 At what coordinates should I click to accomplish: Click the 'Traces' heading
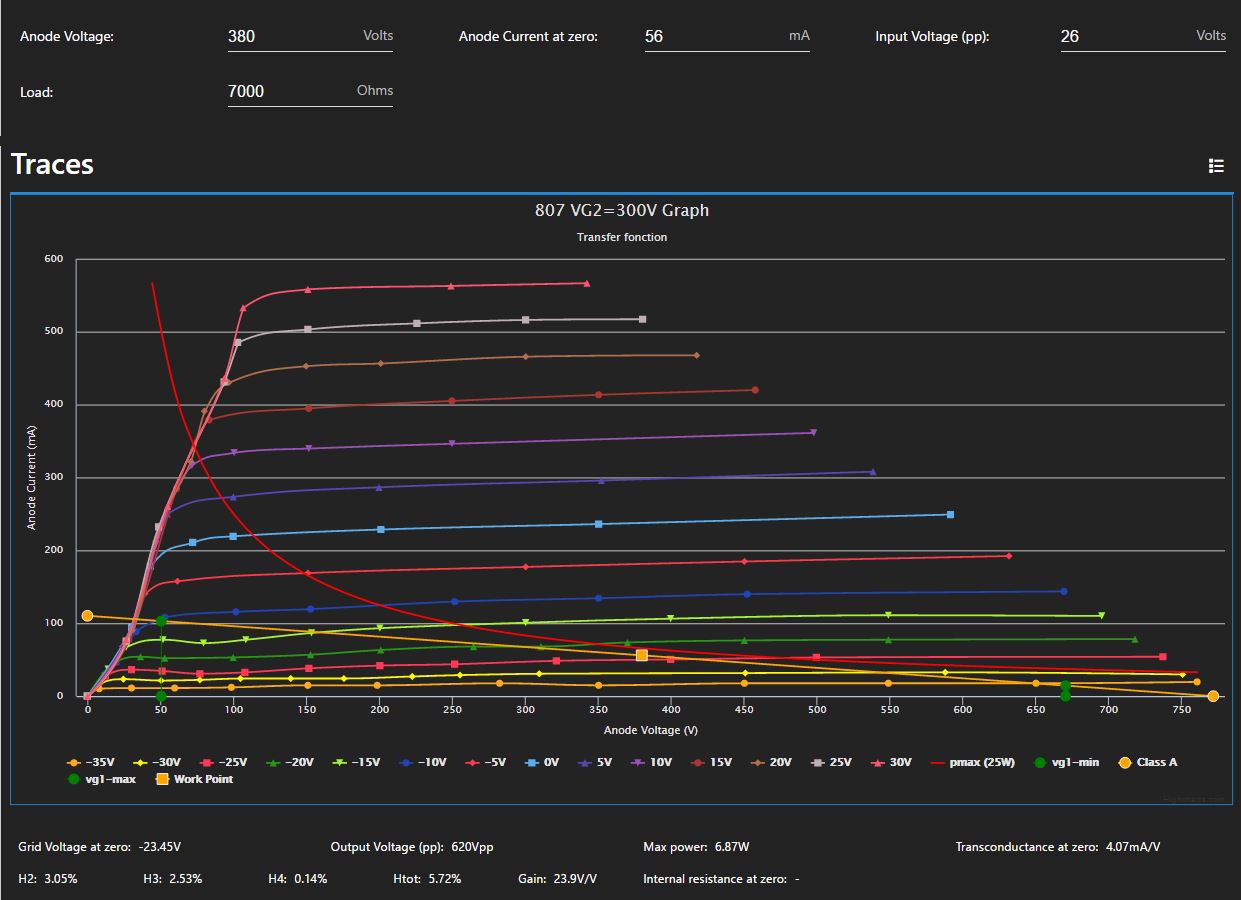click(x=52, y=165)
